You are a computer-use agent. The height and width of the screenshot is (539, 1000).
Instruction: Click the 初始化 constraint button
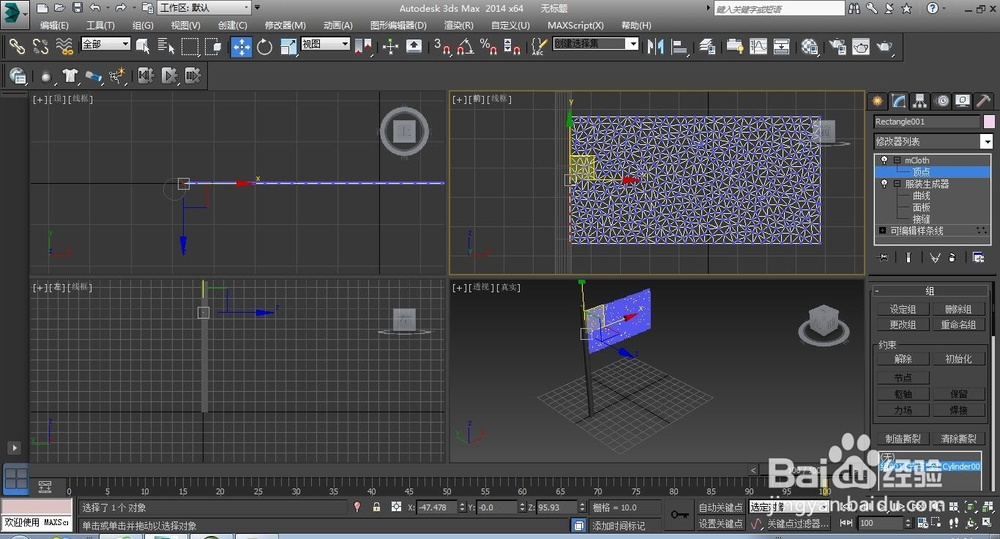pyautogui.click(x=958, y=359)
